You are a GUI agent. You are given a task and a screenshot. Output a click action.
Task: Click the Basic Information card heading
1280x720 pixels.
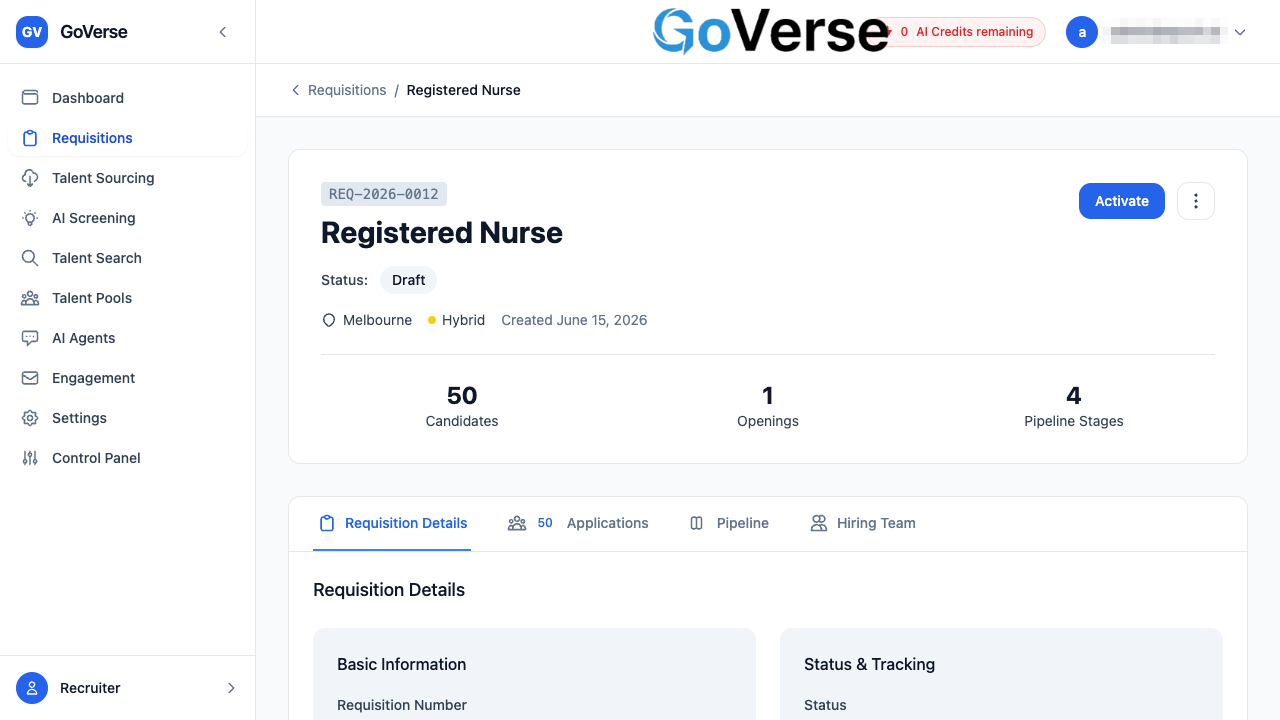[x=402, y=664]
